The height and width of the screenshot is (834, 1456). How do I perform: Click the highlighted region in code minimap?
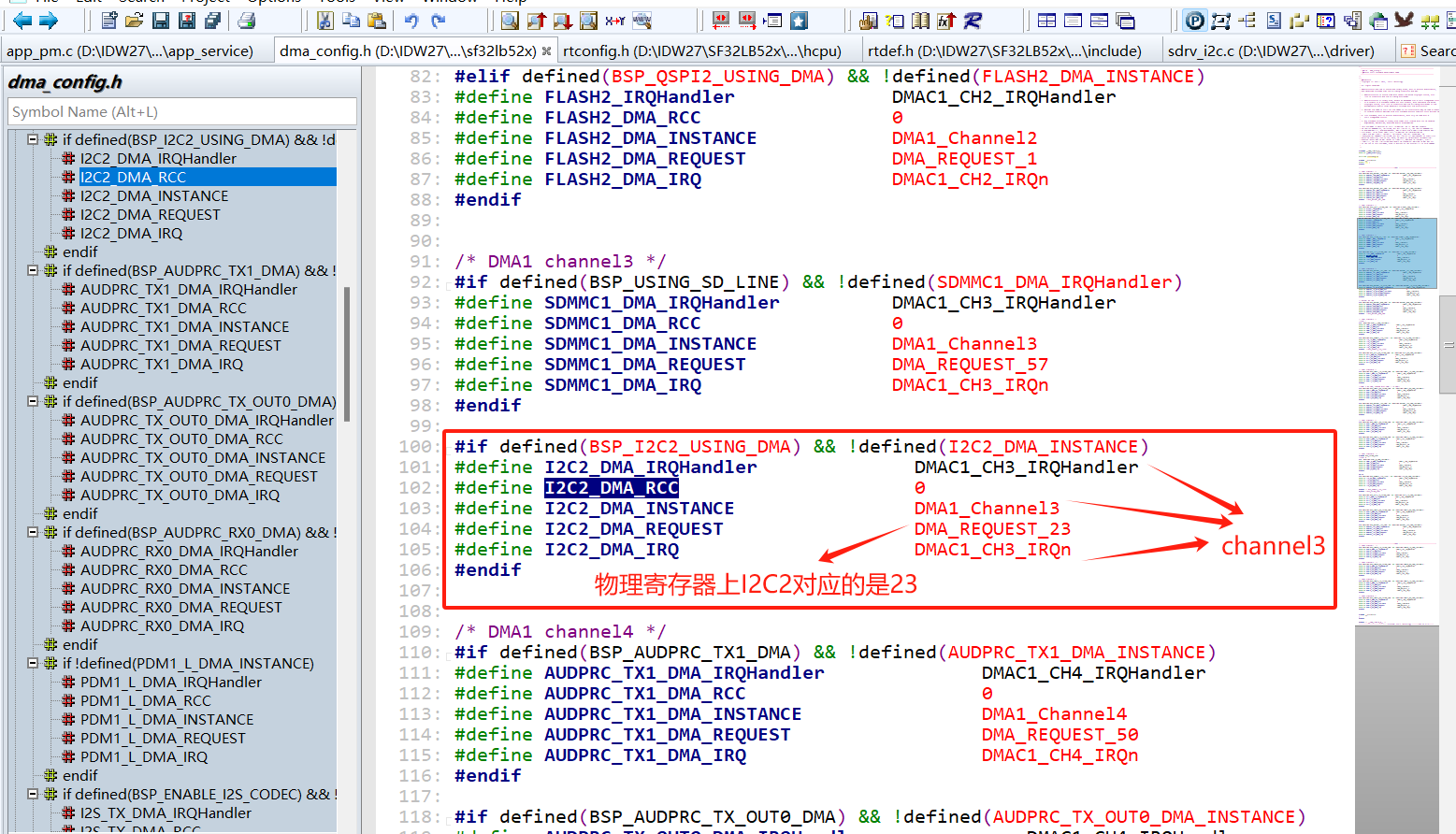(1396, 252)
